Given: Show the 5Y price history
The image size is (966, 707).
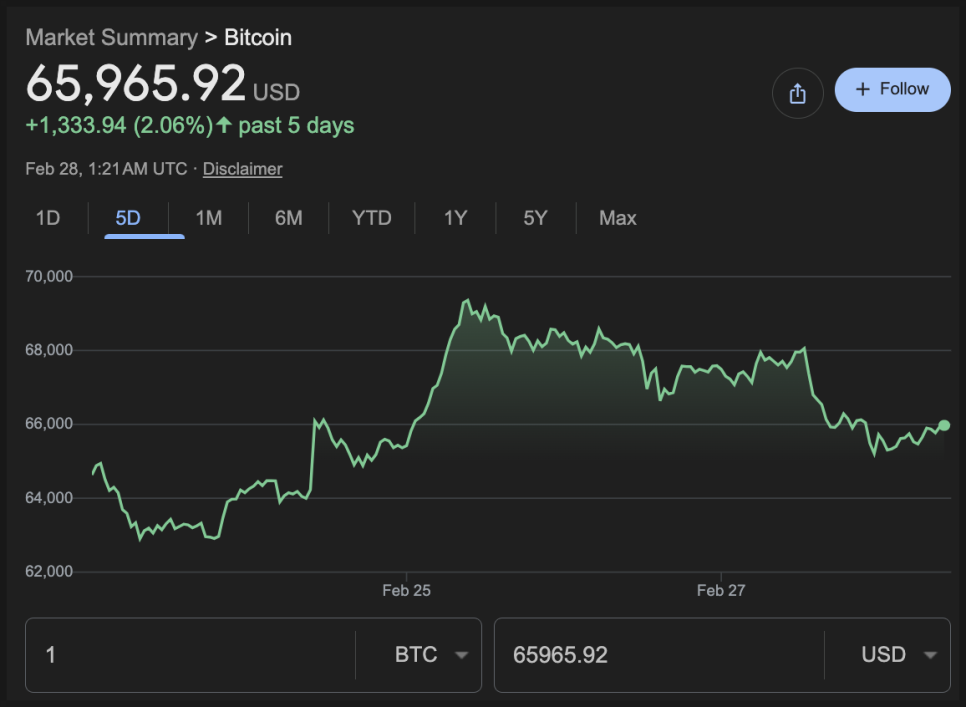Looking at the screenshot, I should tap(535, 218).
